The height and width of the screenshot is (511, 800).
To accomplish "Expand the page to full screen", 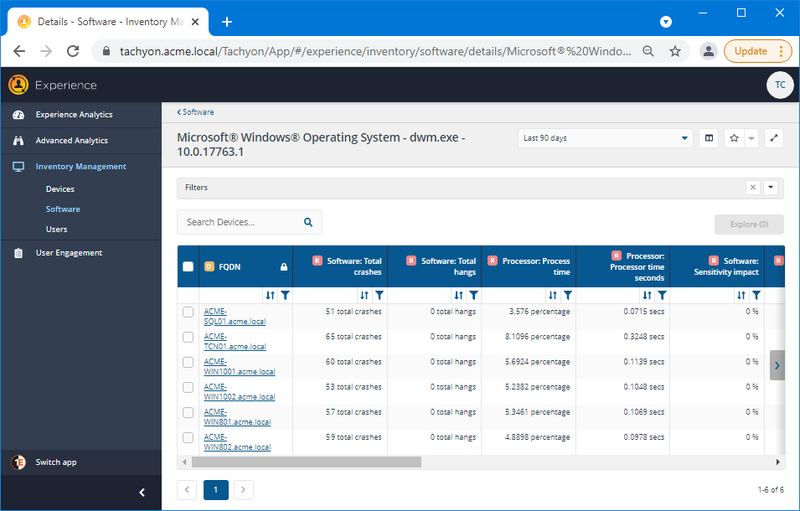I will (774, 138).
